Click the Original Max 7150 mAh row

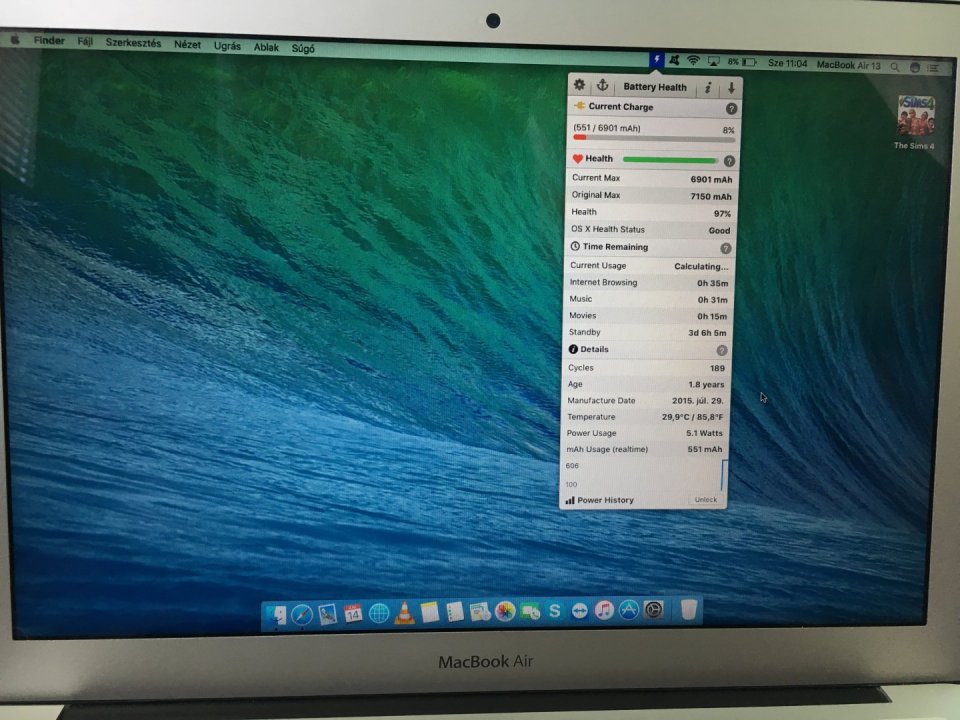coord(651,195)
